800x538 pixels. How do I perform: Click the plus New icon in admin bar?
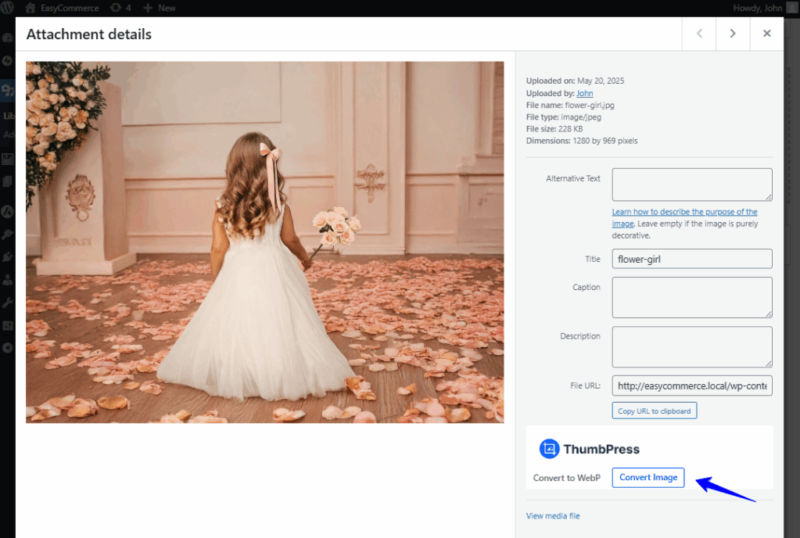coord(149,7)
